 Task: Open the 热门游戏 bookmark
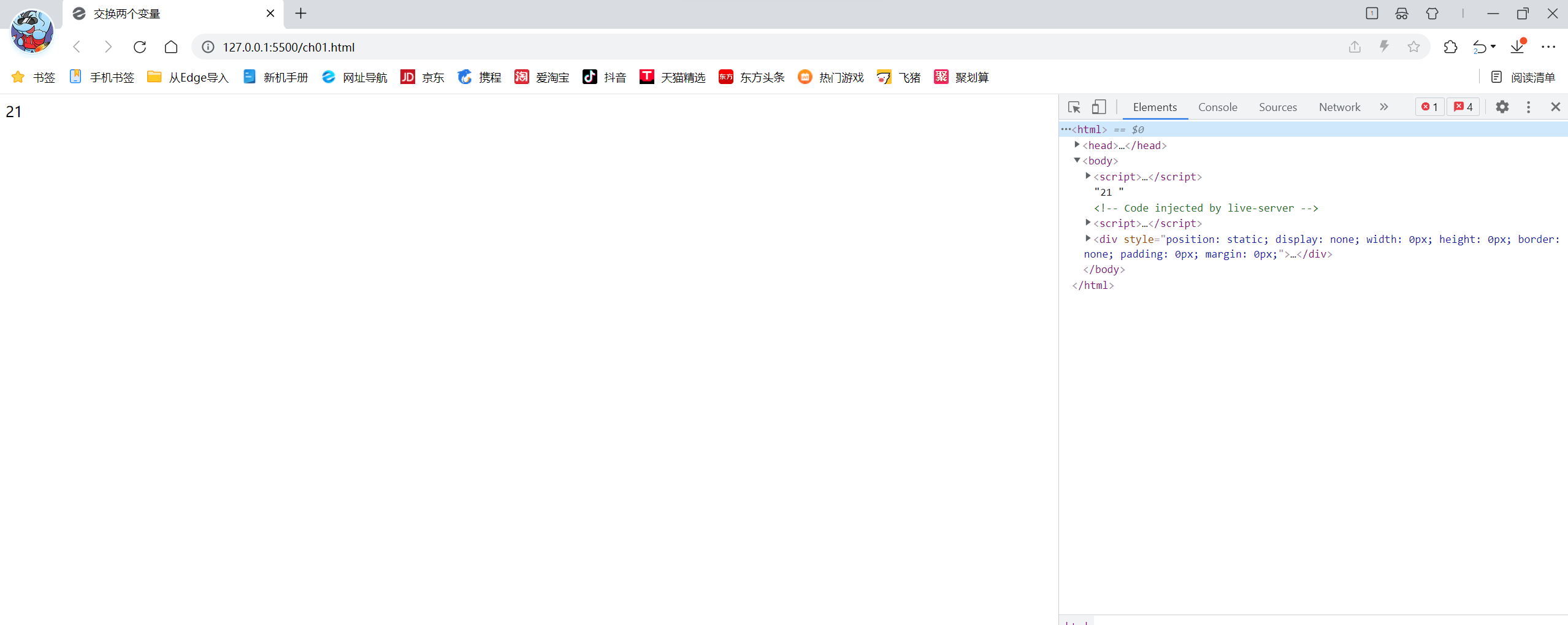point(831,77)
